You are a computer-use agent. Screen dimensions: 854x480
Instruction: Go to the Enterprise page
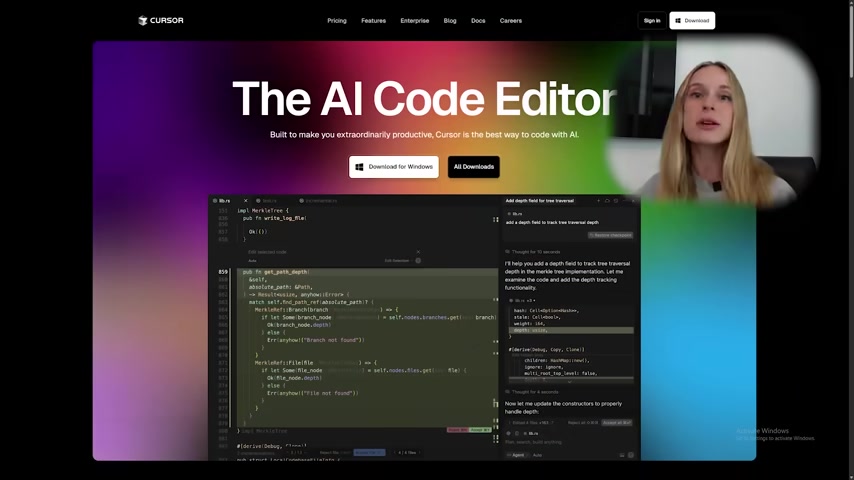414,21
